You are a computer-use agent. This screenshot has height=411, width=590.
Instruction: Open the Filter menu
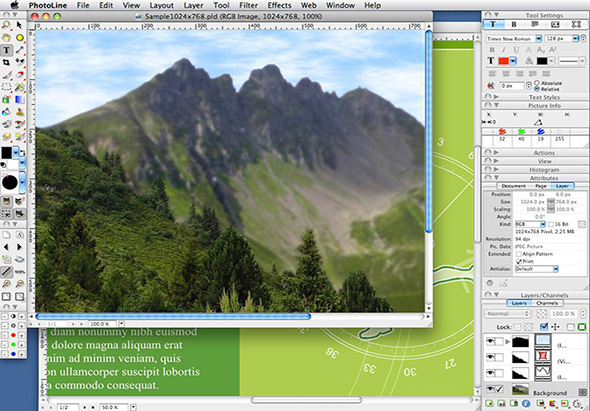(x=249, y=5)
